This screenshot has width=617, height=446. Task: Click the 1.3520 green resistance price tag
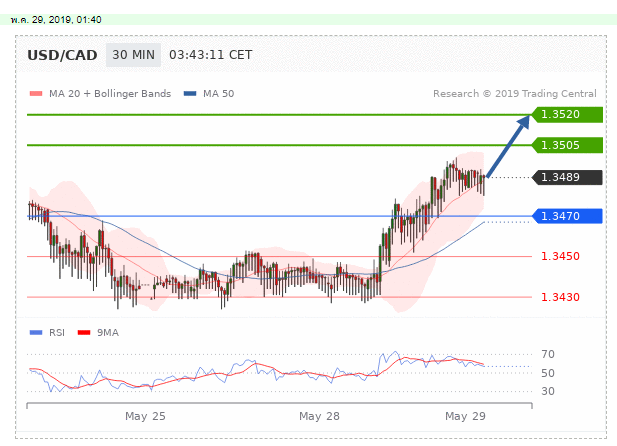pos(567,115)
